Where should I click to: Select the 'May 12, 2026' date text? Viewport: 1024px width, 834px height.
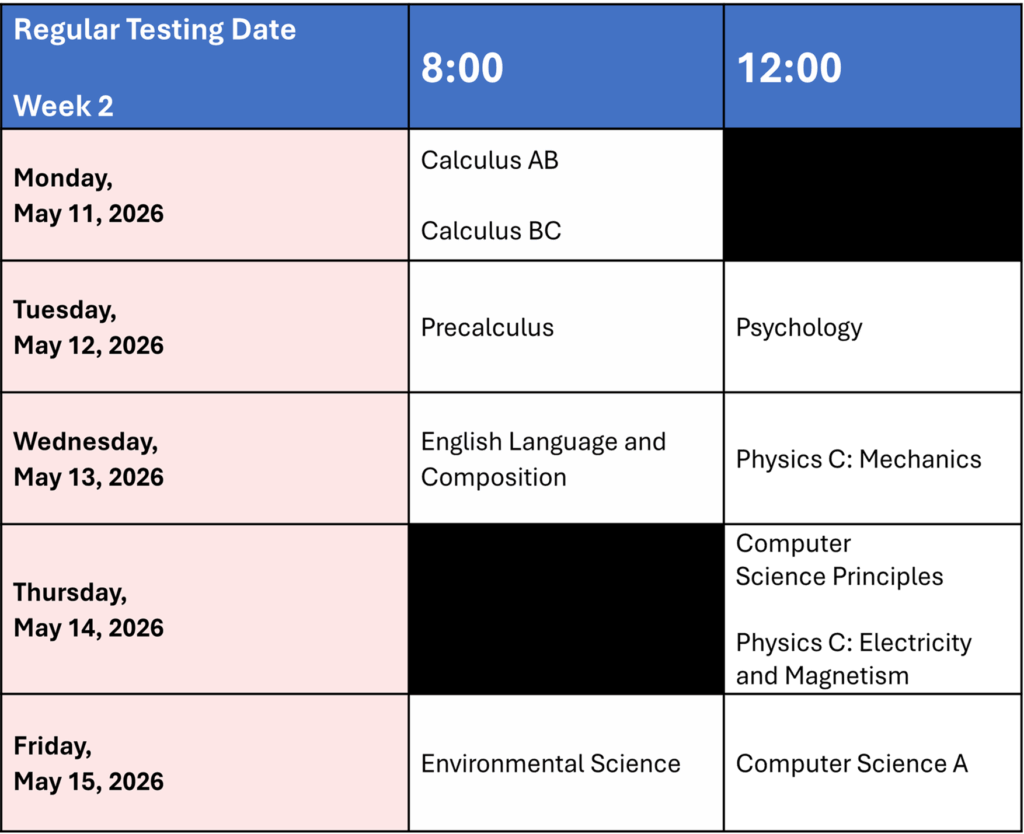coord(89,346)
